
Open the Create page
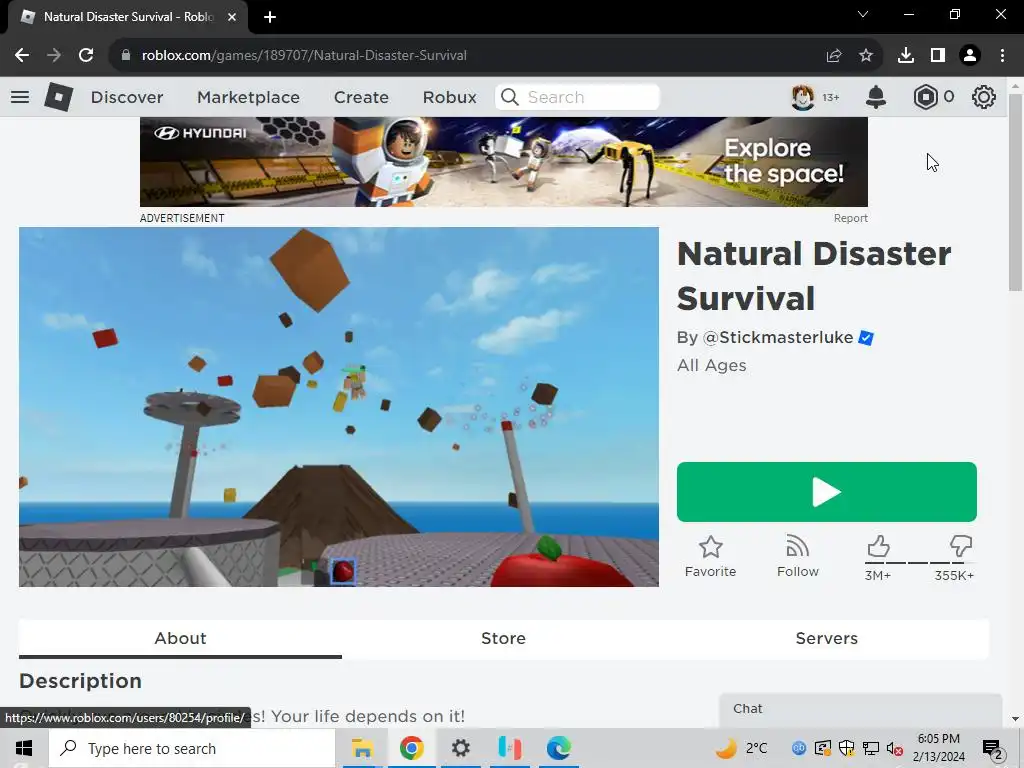point(361,97)
